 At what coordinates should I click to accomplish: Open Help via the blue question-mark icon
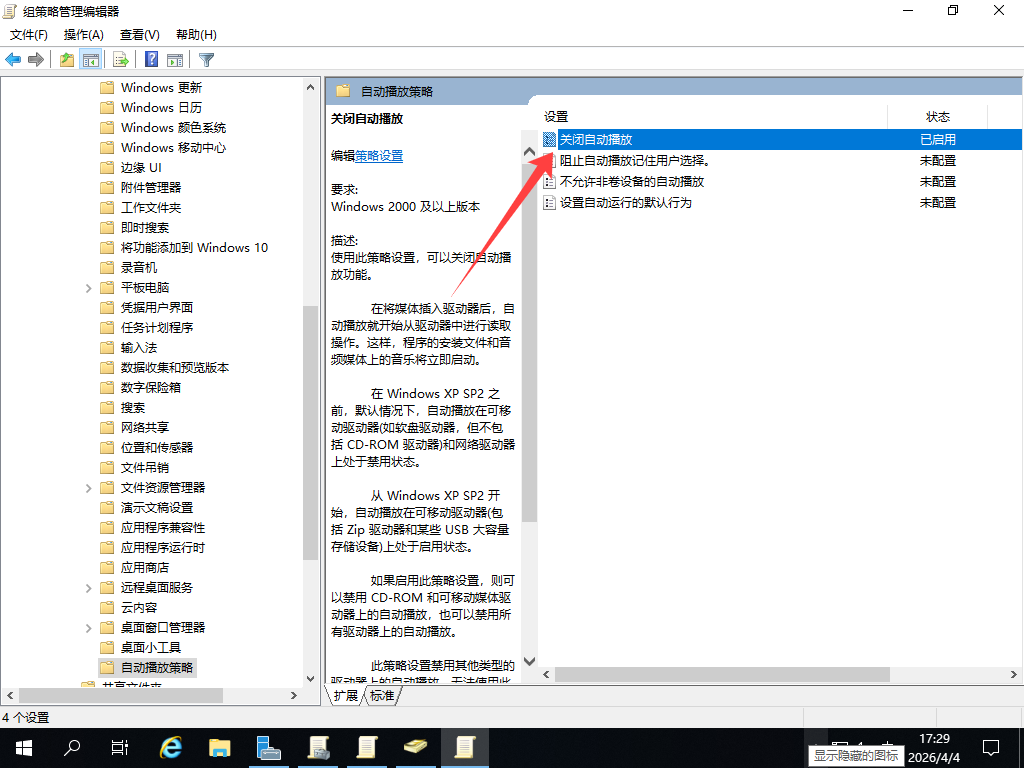pos(152,60)
